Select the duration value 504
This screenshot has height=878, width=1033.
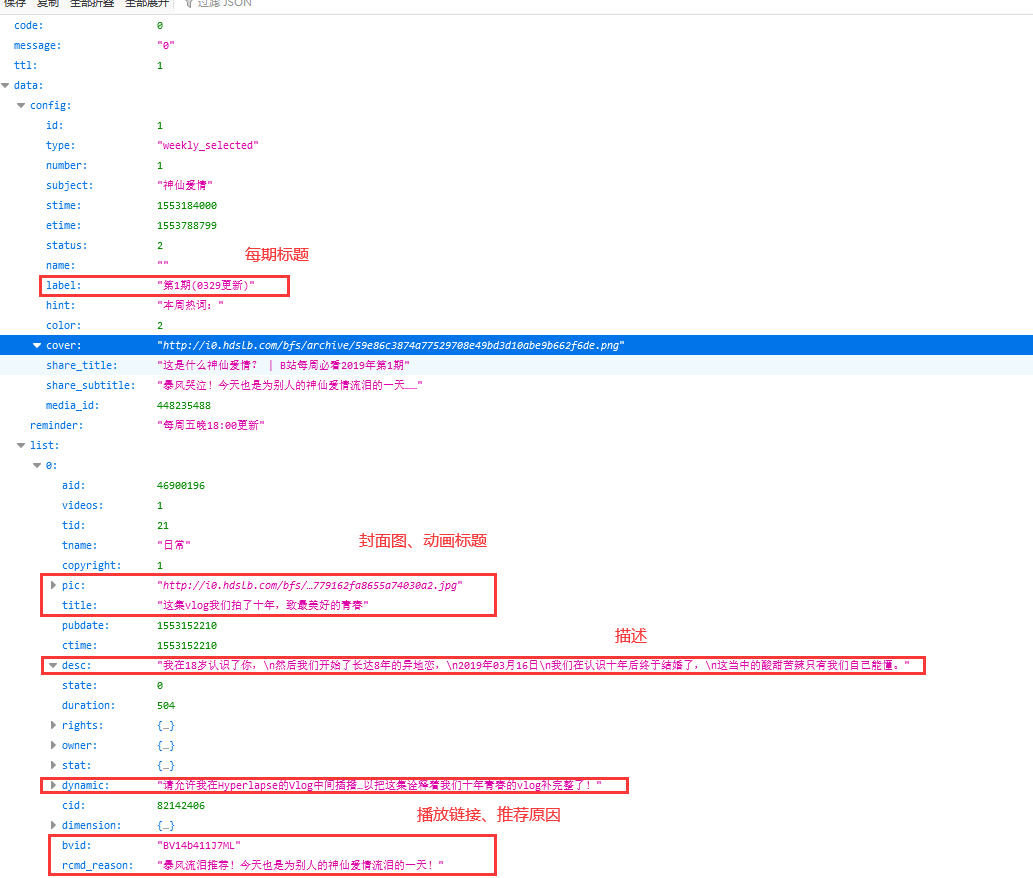pos(166,705)
